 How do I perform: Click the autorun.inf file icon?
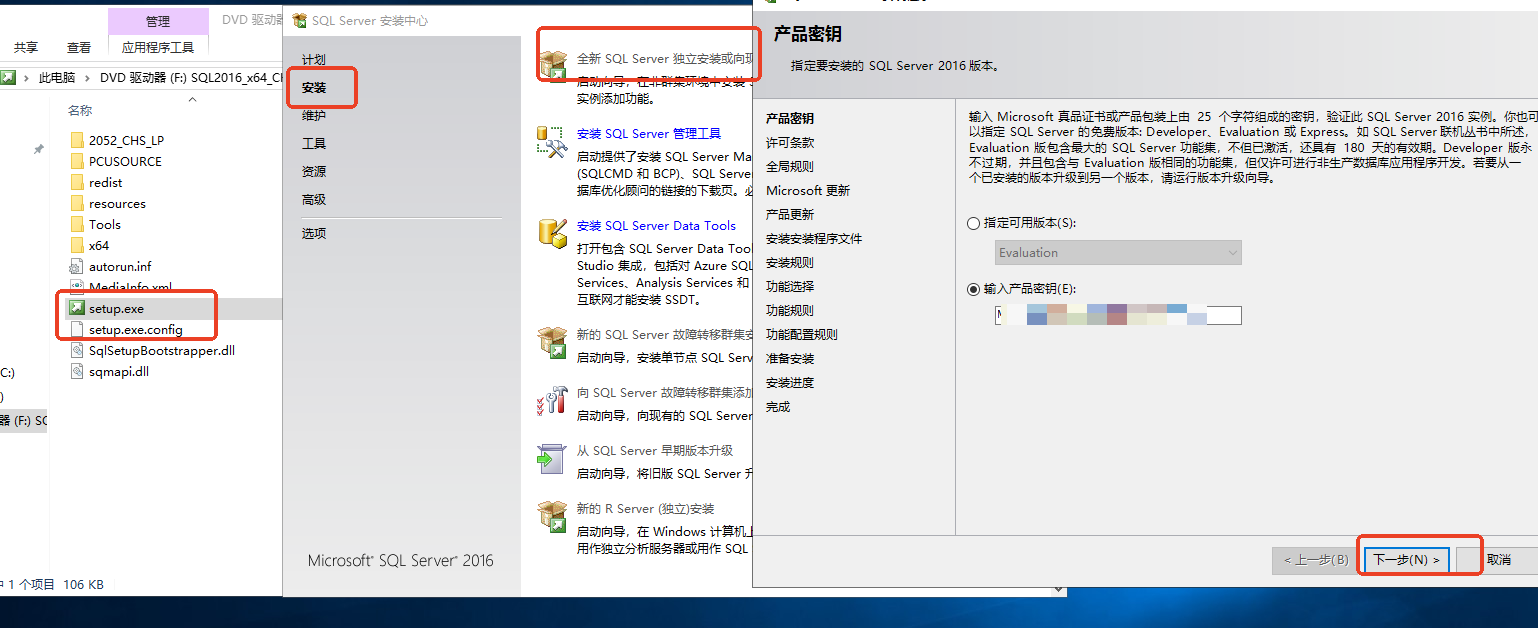click(x=77, y=266)
